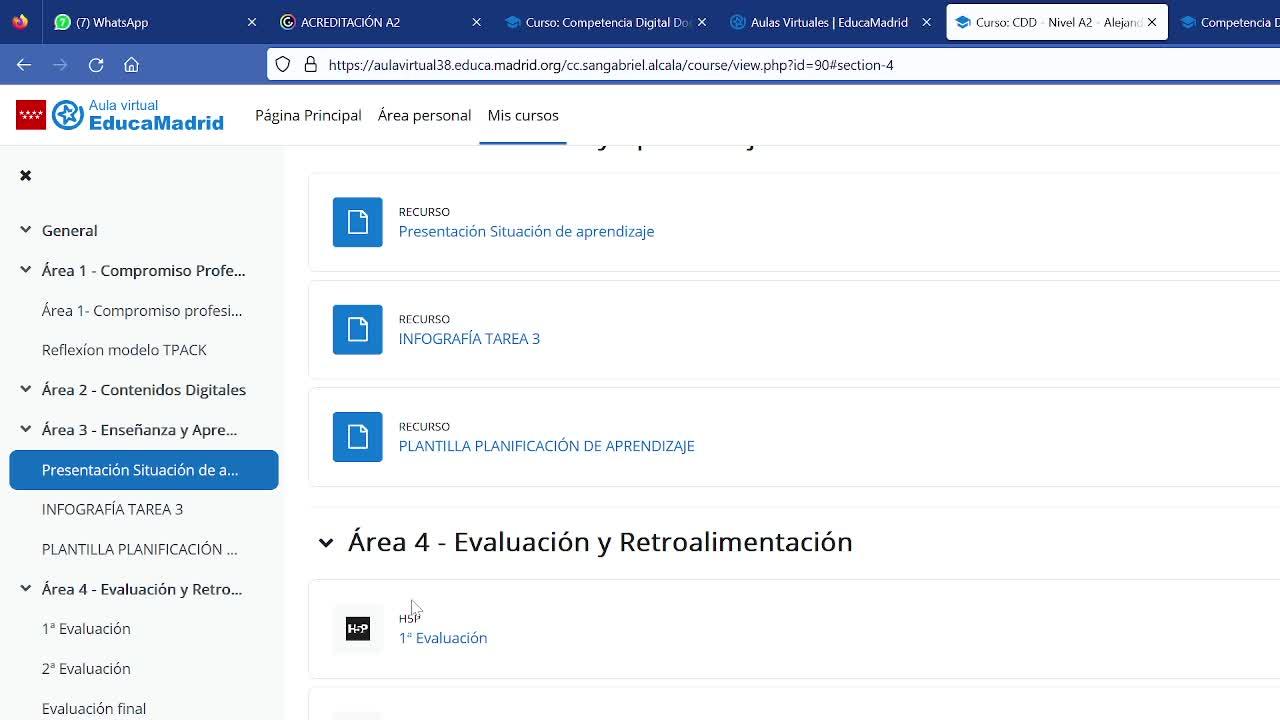1280x720 pixels.
Task: Open the browser home page
Action: [x=131, y=65]
